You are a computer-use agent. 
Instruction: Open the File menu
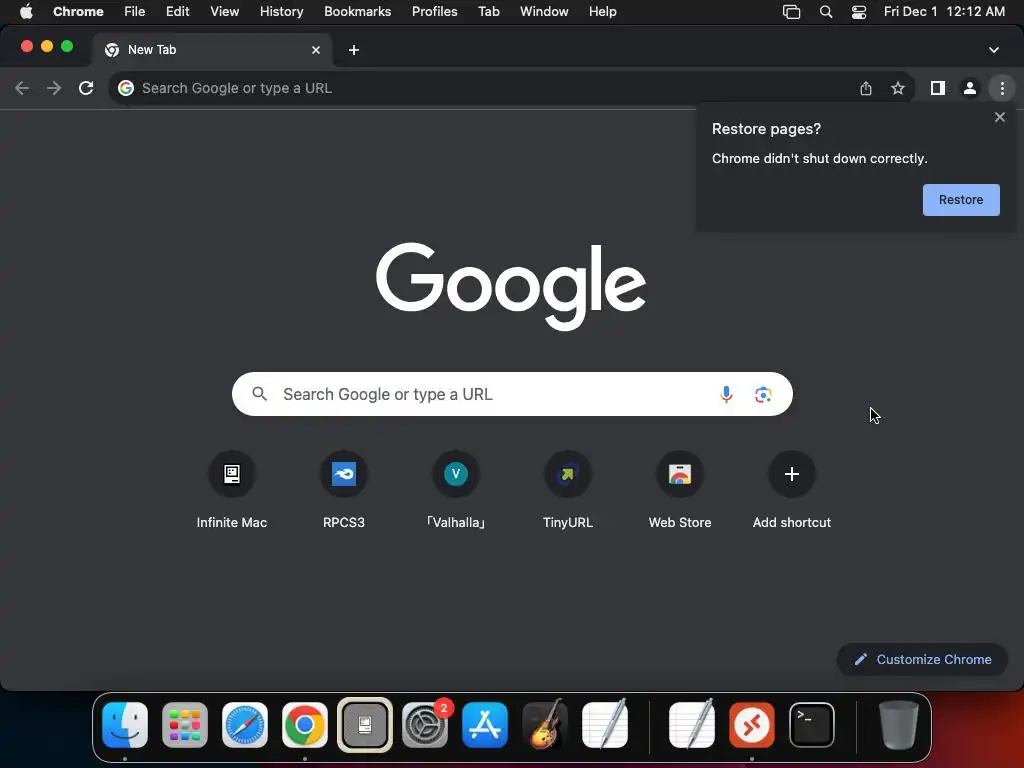[135, 12]
